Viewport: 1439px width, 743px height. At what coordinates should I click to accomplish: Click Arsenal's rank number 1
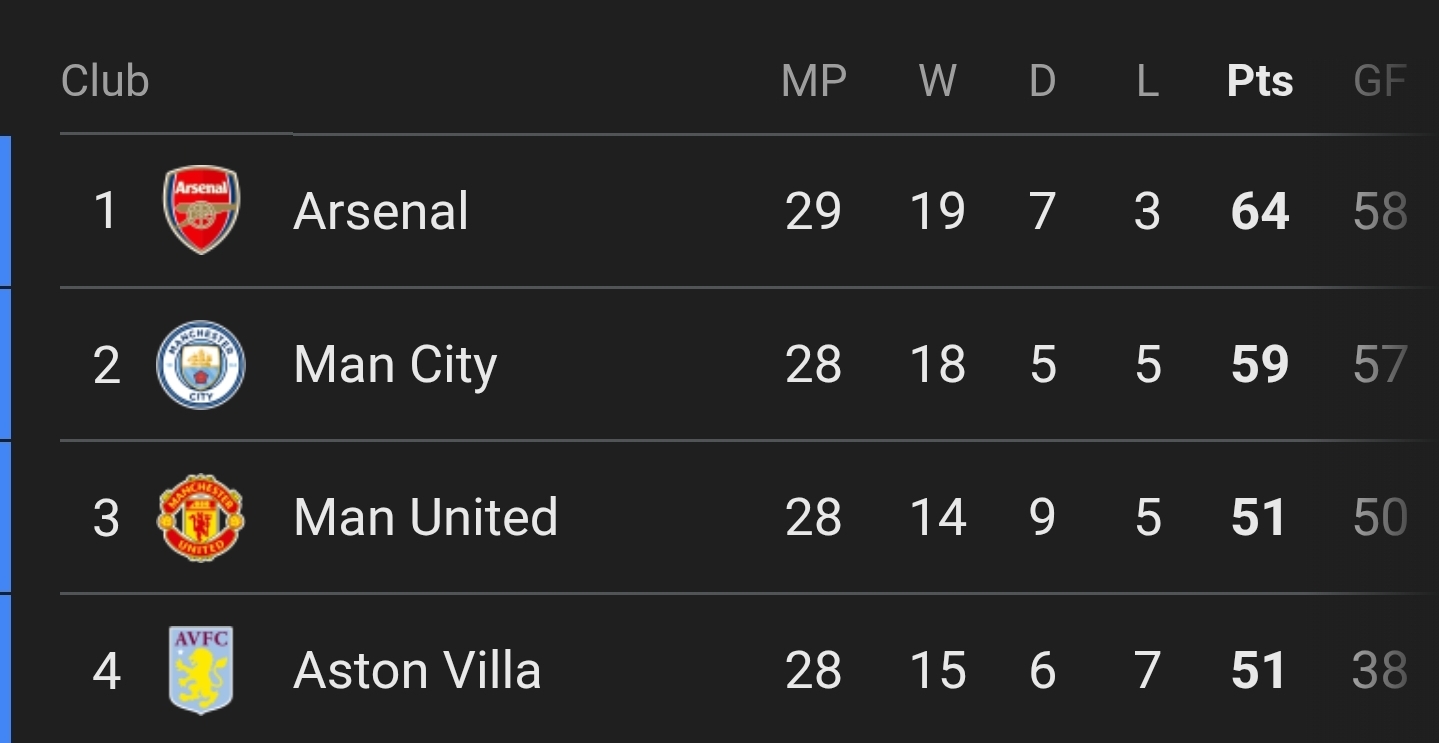point(105,211)
